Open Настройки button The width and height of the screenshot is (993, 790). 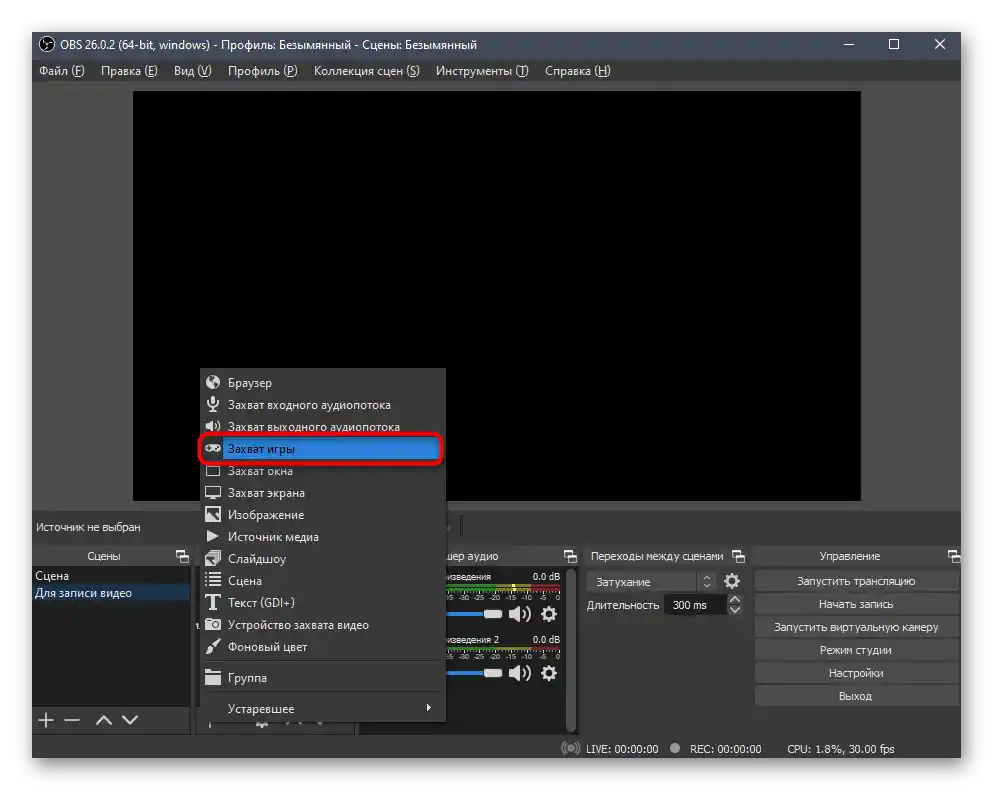pyautogui.click(x=856, y=673)
